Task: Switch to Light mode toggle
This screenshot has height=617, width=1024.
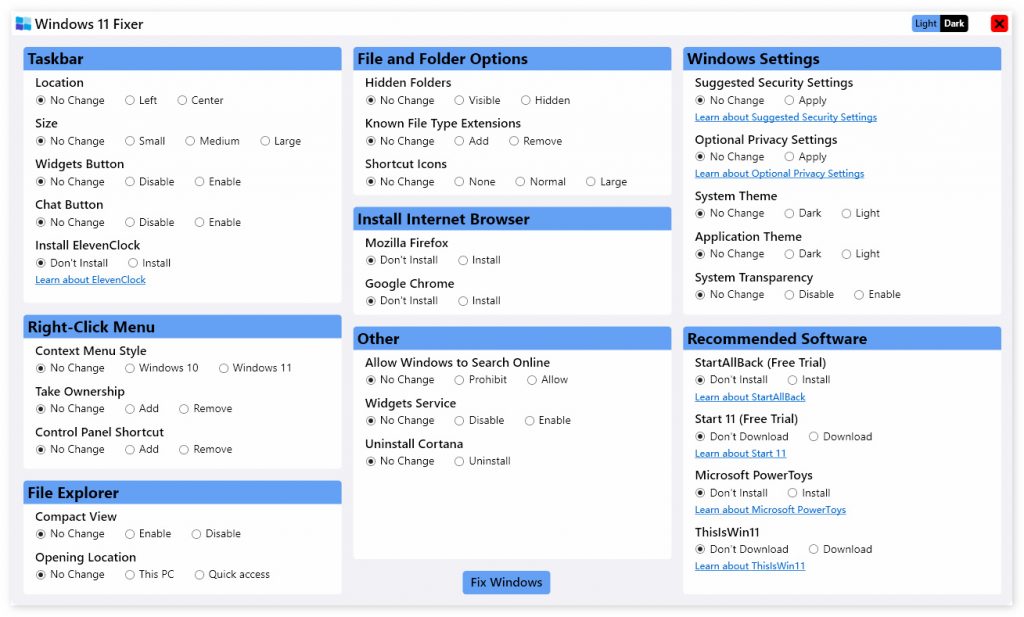Action: pyautogui.click(x=925, y=24)
